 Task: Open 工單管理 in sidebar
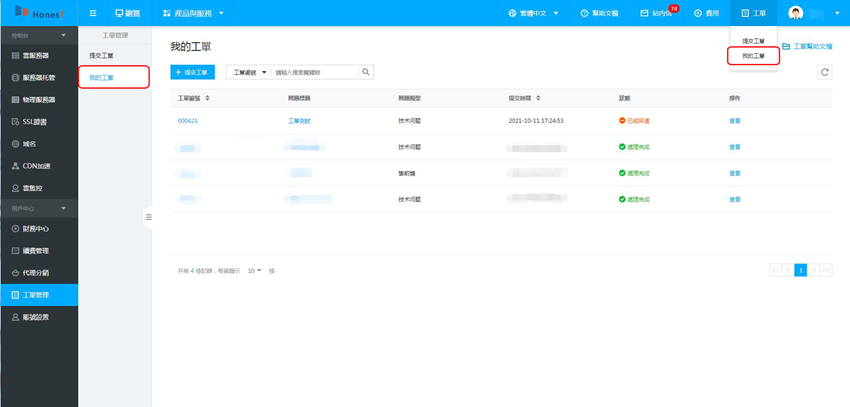coord(39,295)
